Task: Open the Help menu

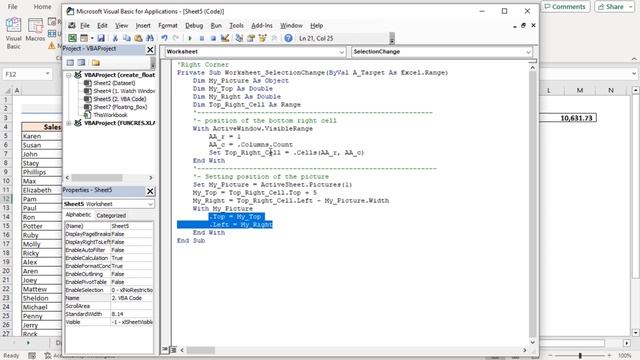Action: click(316, 25)
